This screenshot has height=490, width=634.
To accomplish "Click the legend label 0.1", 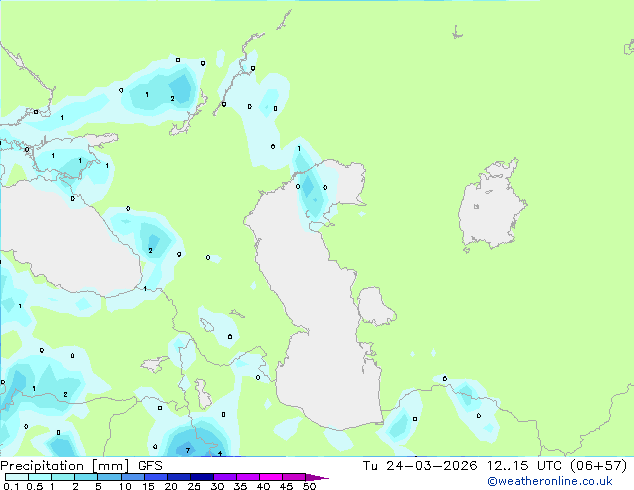I will (x=11, y=486).
